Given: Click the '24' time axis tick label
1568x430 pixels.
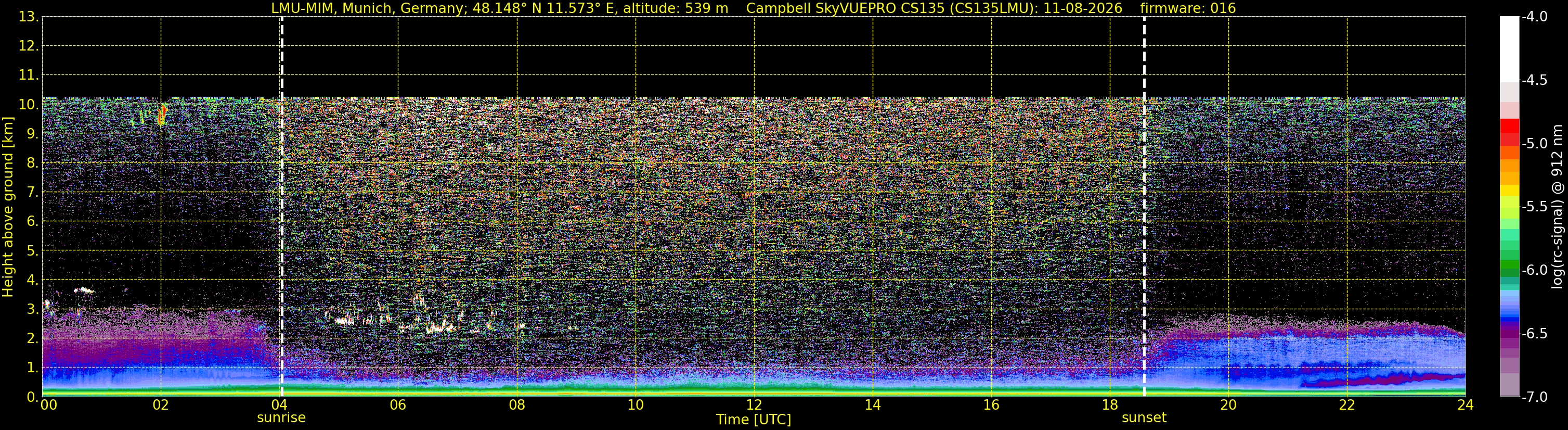Looking at the screenshot, I should click(x=1466, y=405).
